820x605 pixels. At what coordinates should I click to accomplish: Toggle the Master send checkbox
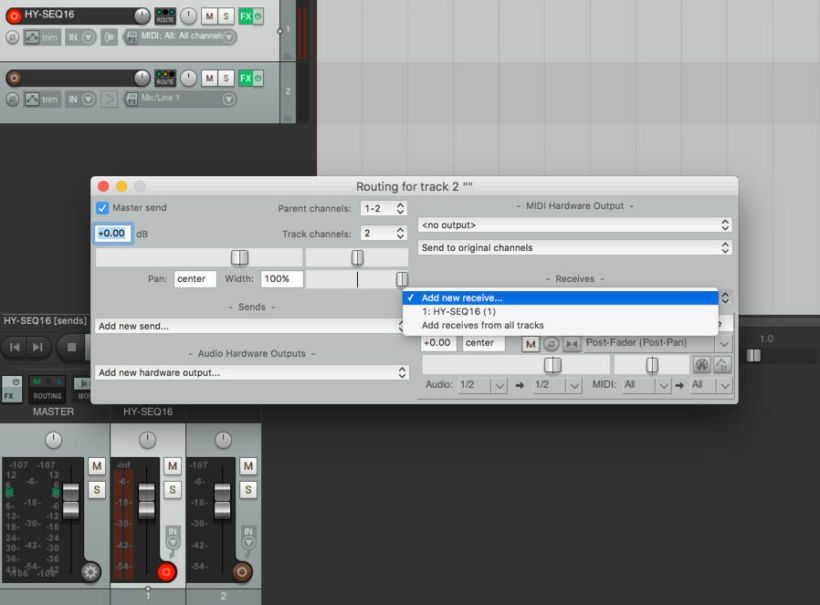pyautogui.click(x=102, y=208)
